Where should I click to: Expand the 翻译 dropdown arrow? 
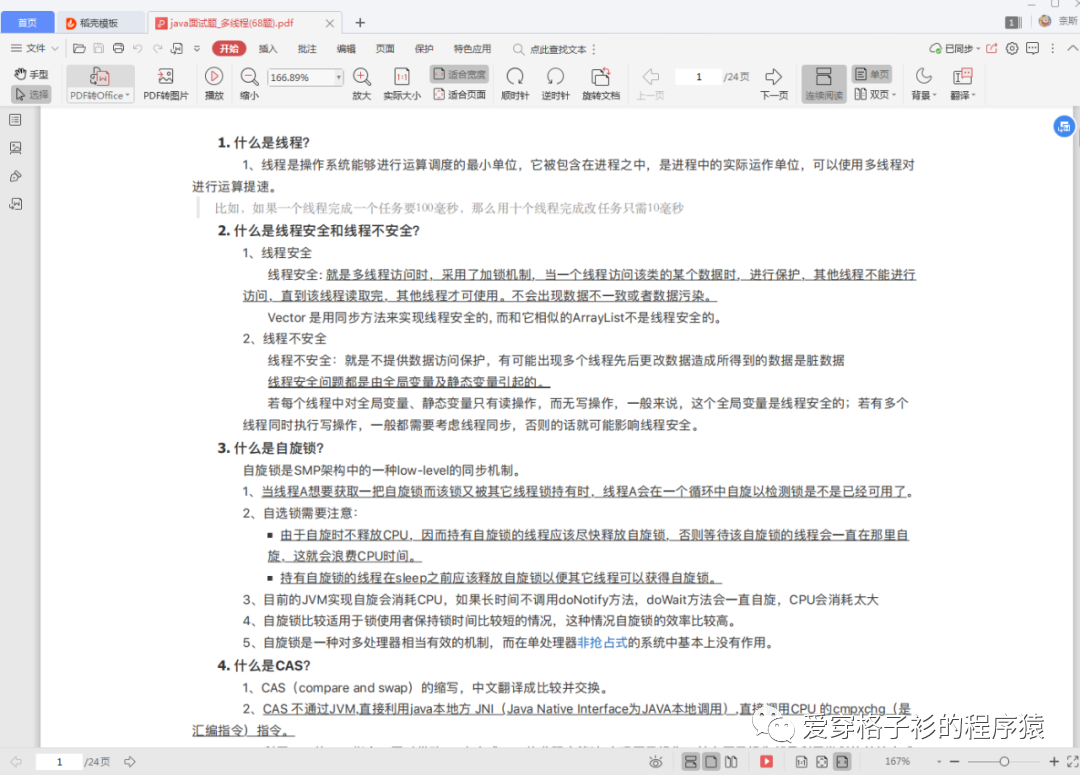click(974, 95)
